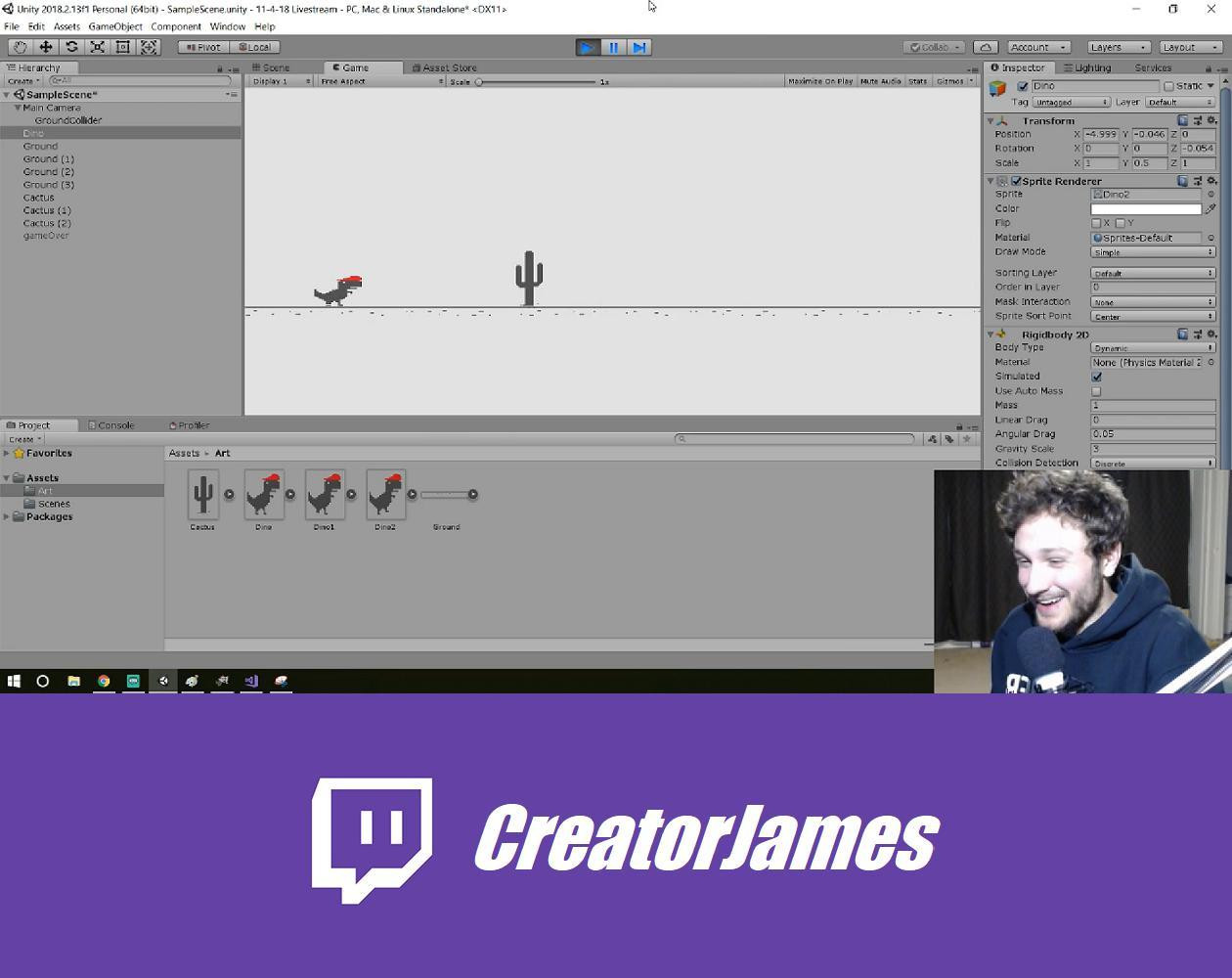Collapse the Sprite Renderer component

pyautogui.click(x=990, y=181)
